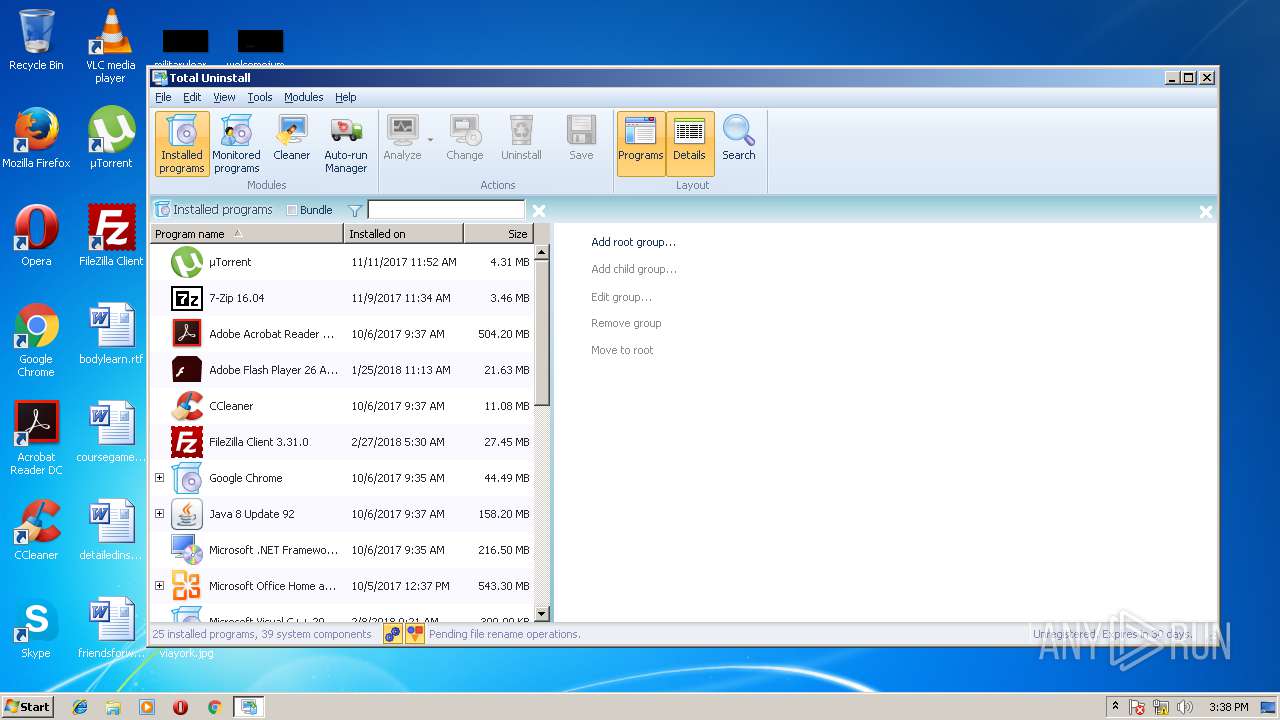This screenshot has width=1280, height=720.
Task: Open the Modules menu
Action: [303, 97]
